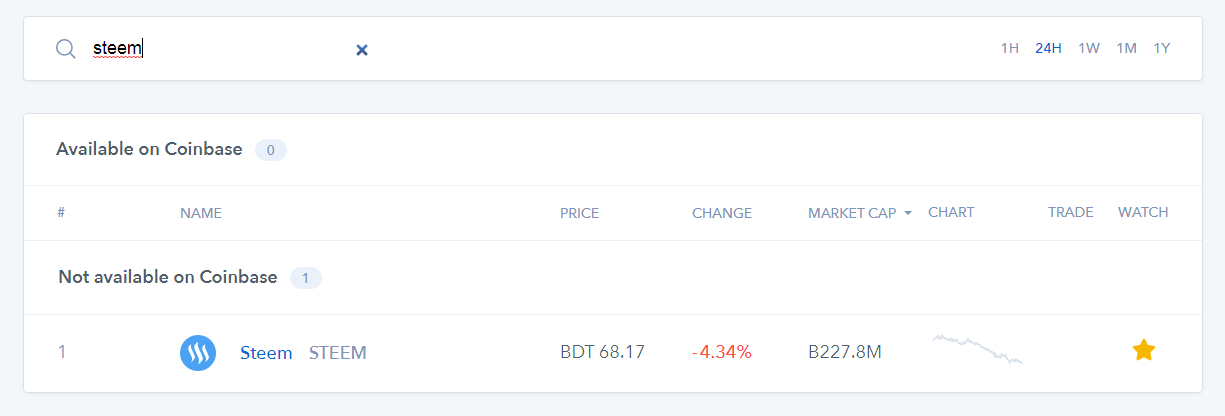
Task: Sort by the MARKET CAP column header
Action: click(x=852, y=213)
